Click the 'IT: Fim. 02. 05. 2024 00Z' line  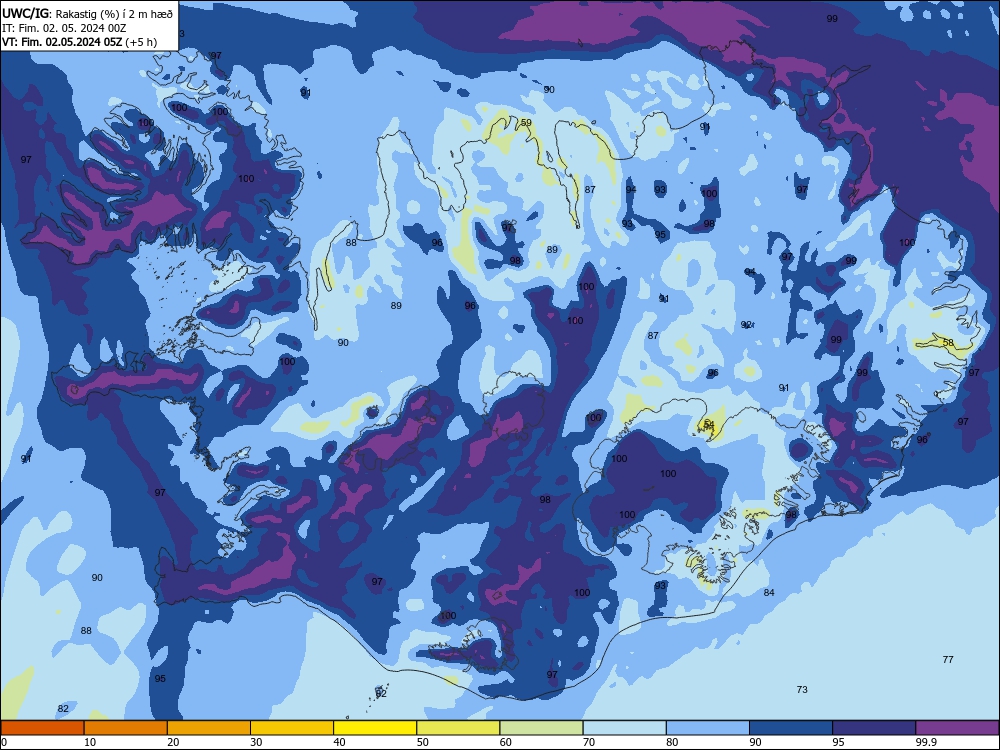point(64,28)
